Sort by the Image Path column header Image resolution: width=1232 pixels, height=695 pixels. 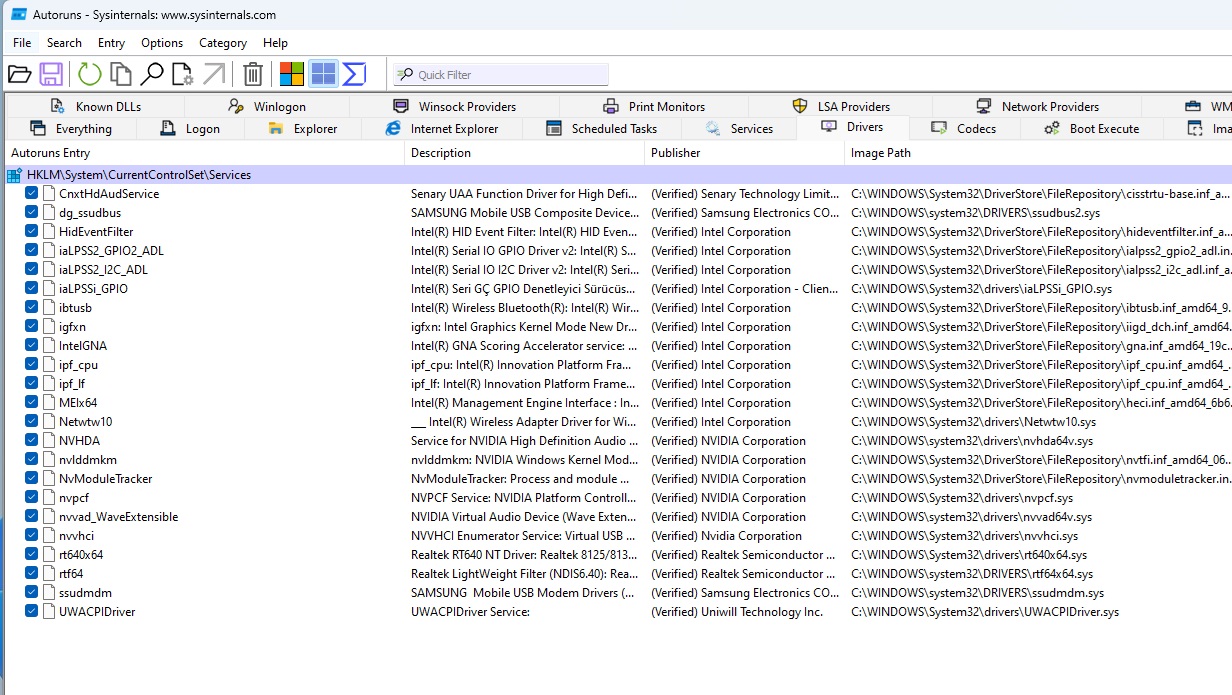[1038, 153]
